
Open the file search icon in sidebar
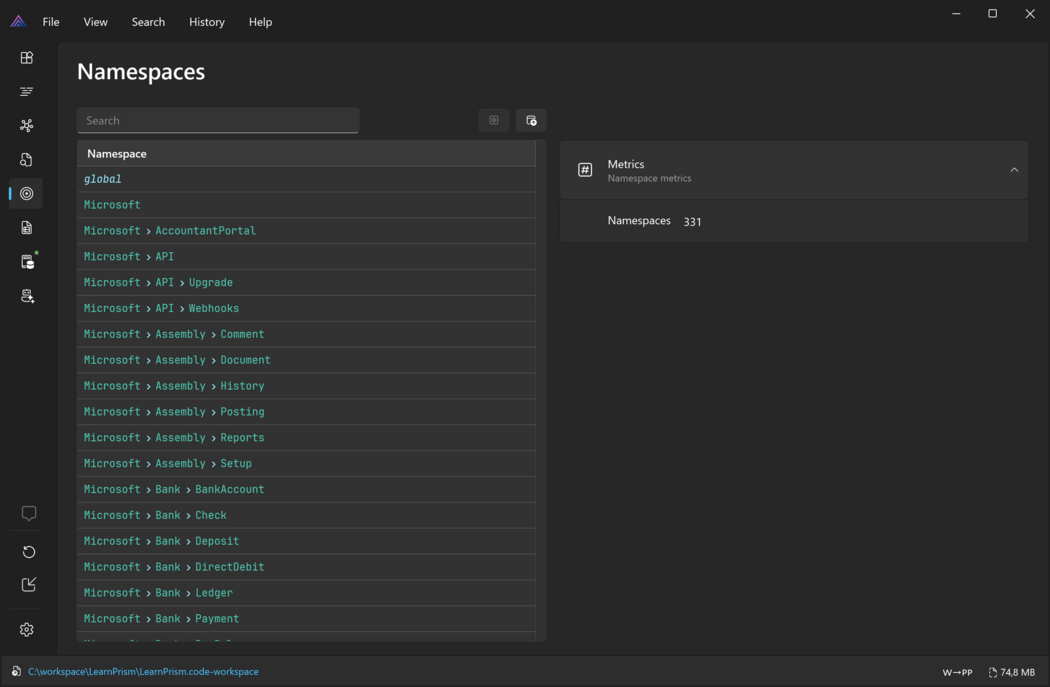pos(27,159)
